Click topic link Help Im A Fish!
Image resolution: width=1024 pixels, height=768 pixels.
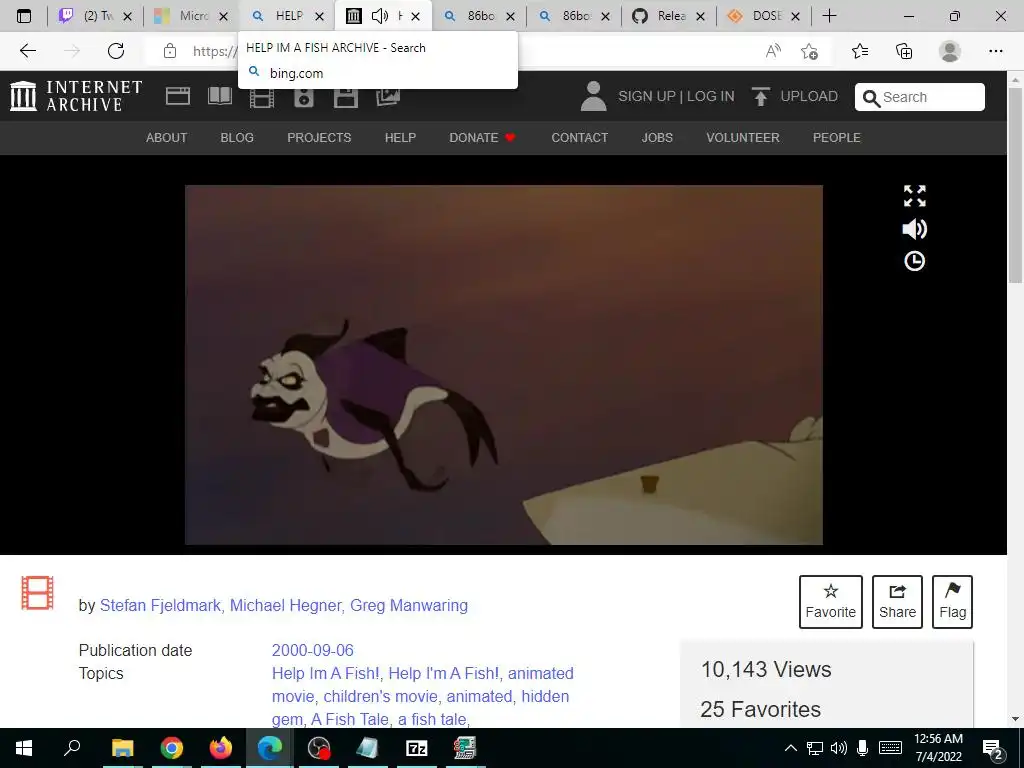click(325, 673)
